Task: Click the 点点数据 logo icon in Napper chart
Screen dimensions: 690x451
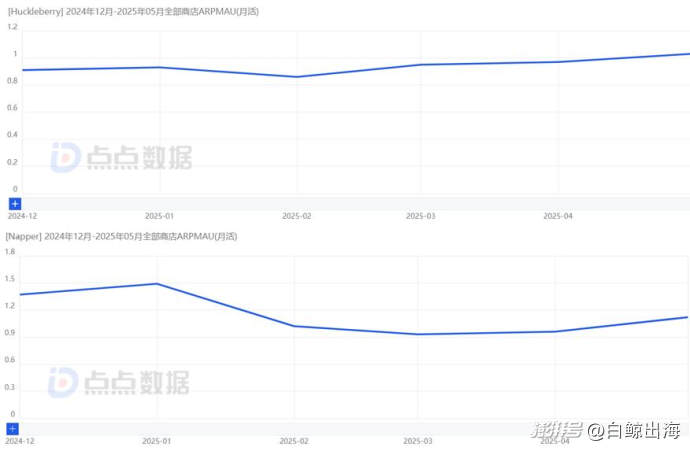Action: click(64, 382)
